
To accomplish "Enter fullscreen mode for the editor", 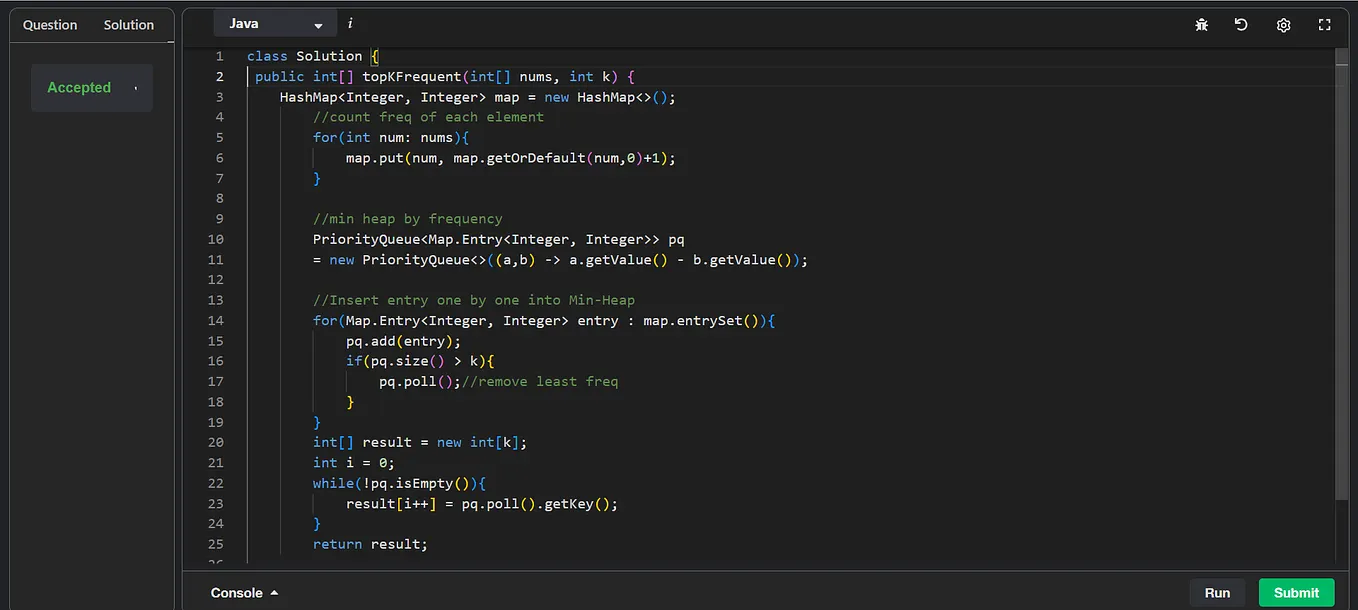I will [1324, 24].
